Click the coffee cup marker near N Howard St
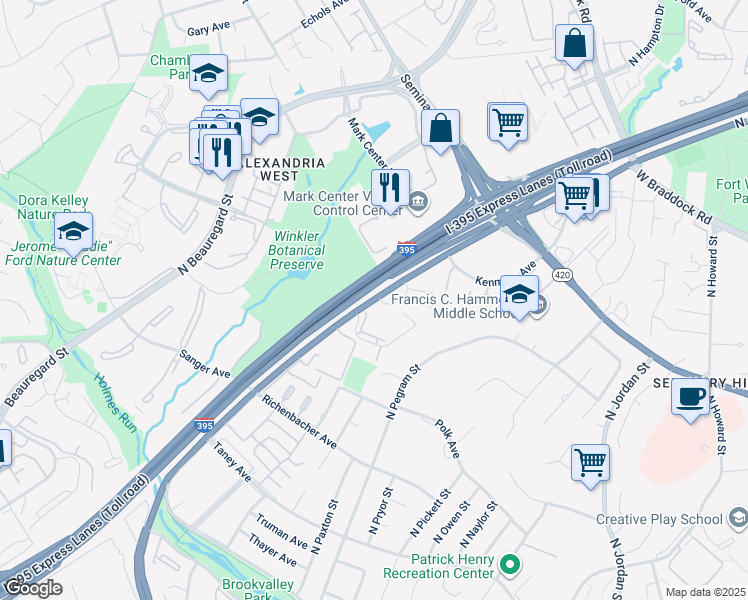The height and width of the screenshot is (600, 748). click(x=690, y=399)
